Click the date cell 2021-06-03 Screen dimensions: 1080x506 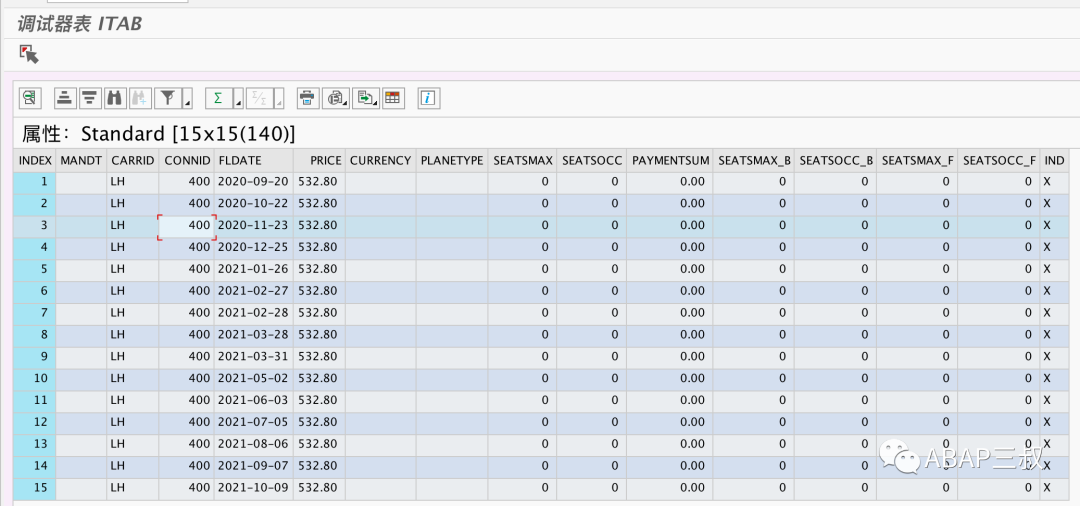253,400
